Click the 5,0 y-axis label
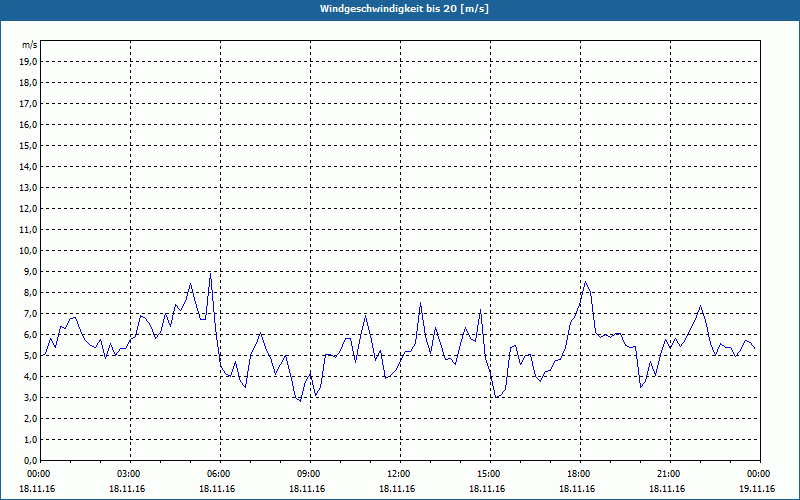Viewport: 800px width, 500px height. point(30,356)
